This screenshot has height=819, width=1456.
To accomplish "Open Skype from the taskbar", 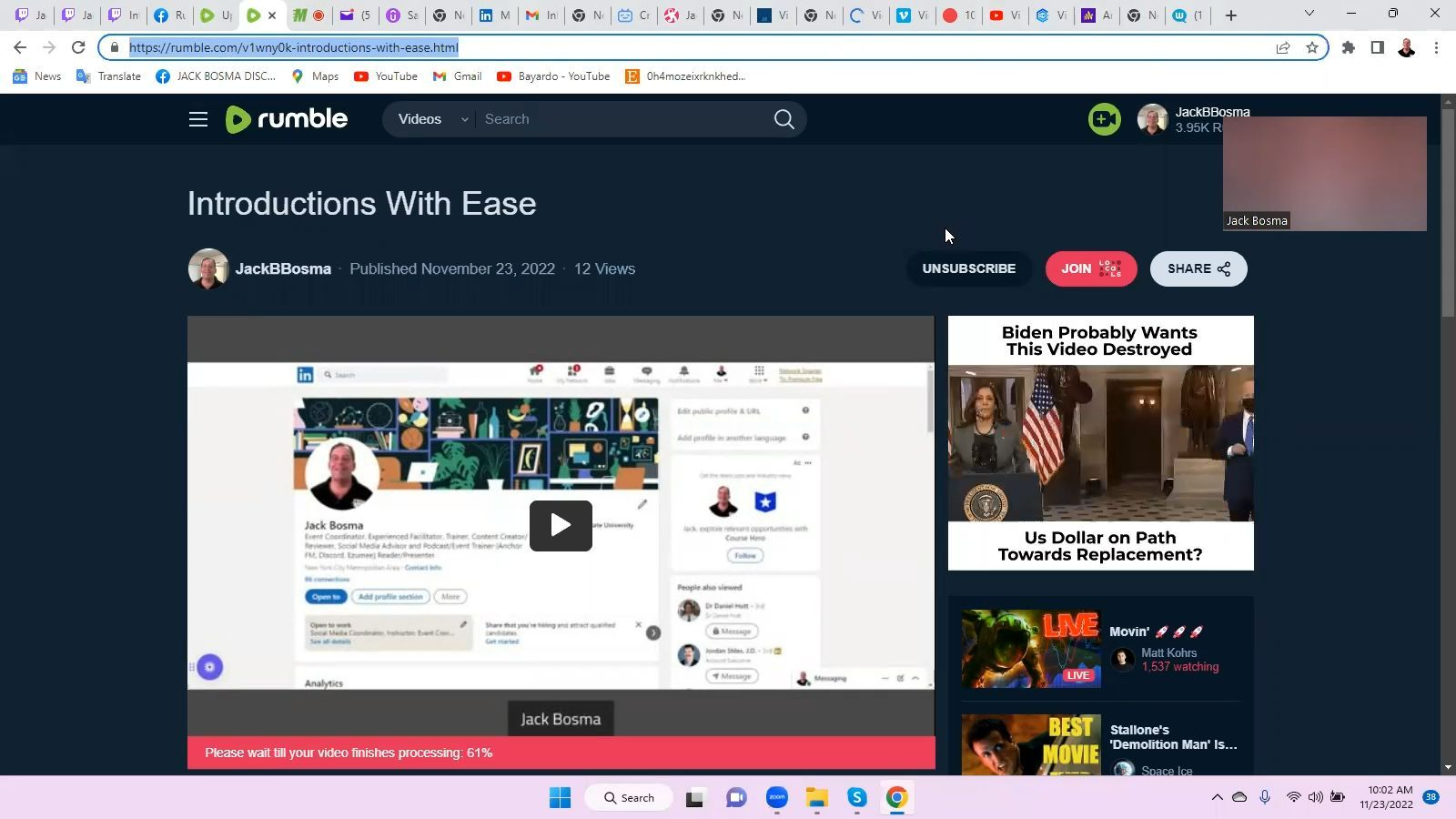I will click(x=856, y=797).
